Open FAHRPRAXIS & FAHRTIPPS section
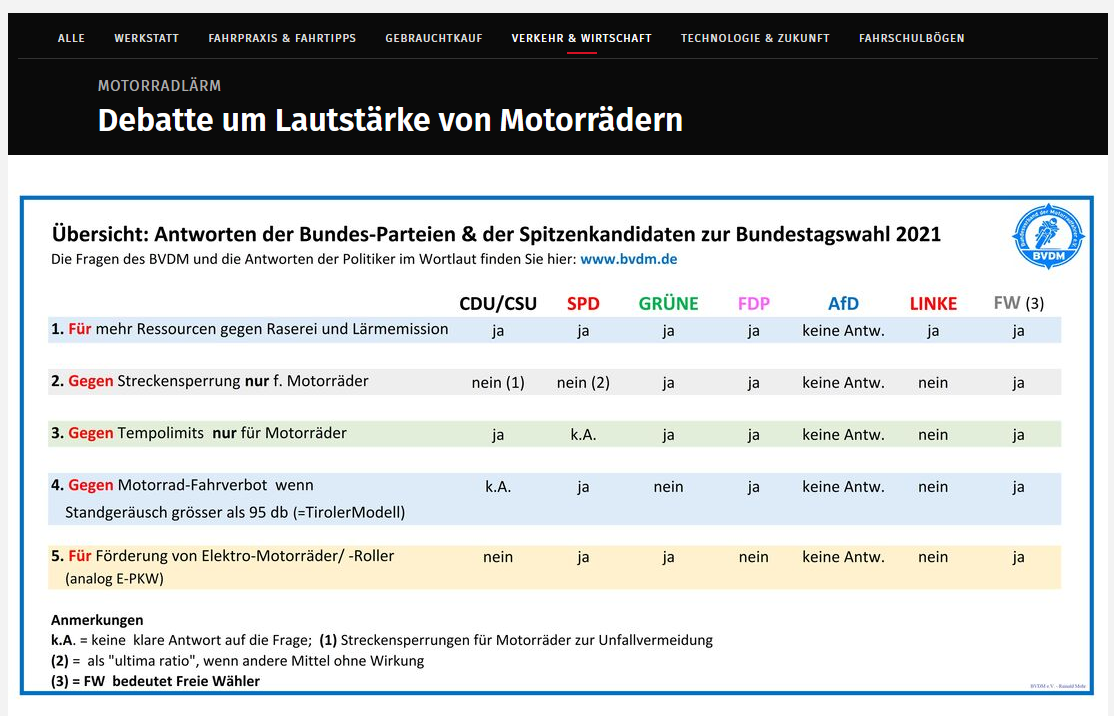1114x716 pixels. tap(282, 38)
